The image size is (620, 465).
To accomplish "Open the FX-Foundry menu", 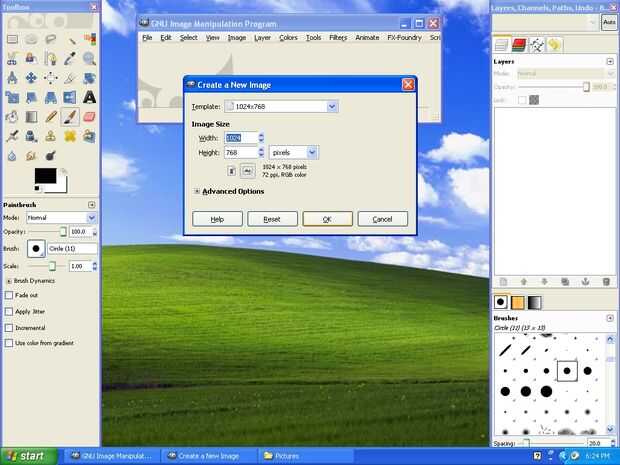I will (405, 38).
